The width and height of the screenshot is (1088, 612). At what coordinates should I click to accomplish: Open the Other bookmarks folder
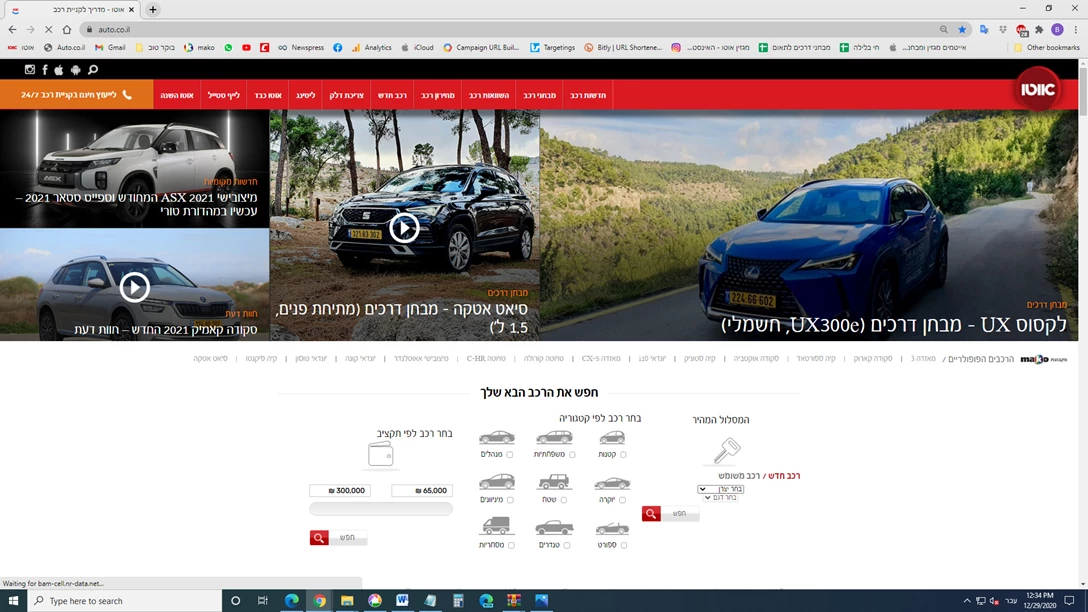pyautogui.click(x=1047, y=47)
